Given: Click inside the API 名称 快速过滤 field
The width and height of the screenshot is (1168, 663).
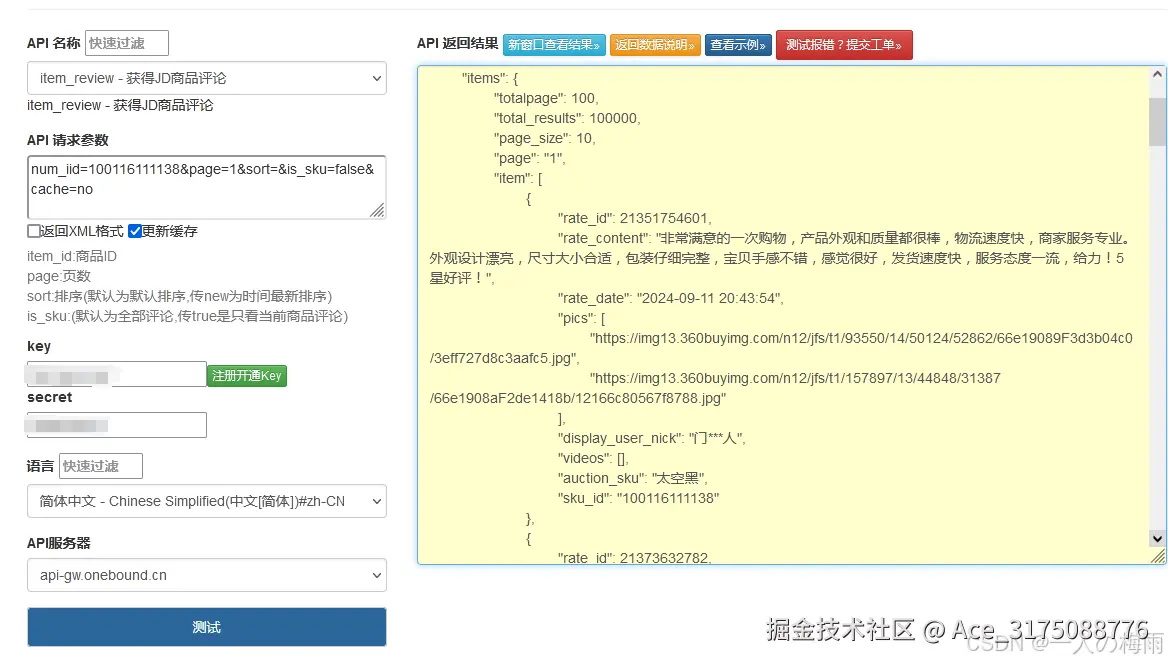Looking at the screenshot, I should pyautogui.click(x=126, y=43).
